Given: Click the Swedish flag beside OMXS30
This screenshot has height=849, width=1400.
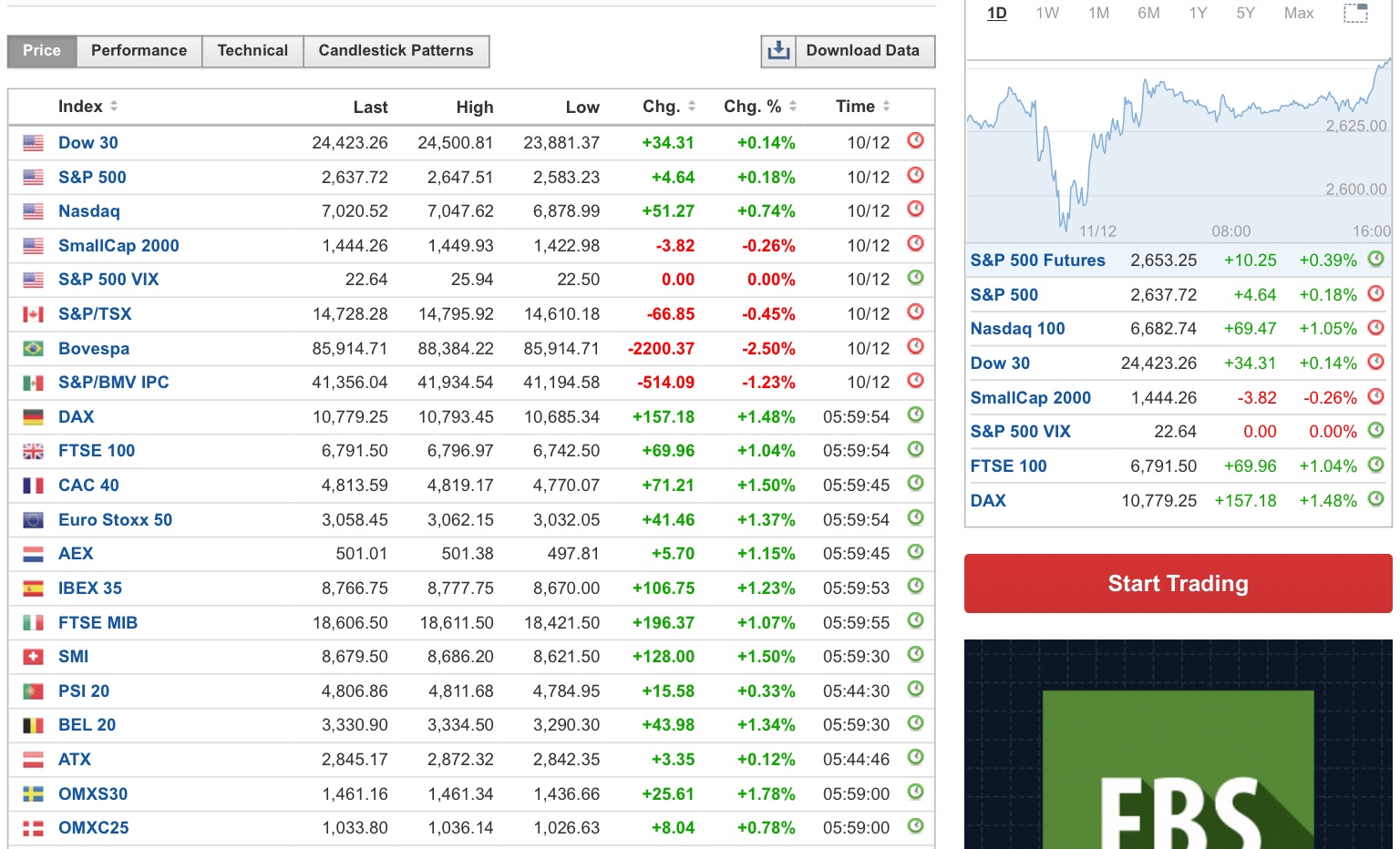Looking at the screenshot, I should pyautogui.click(x=33, y=794).
